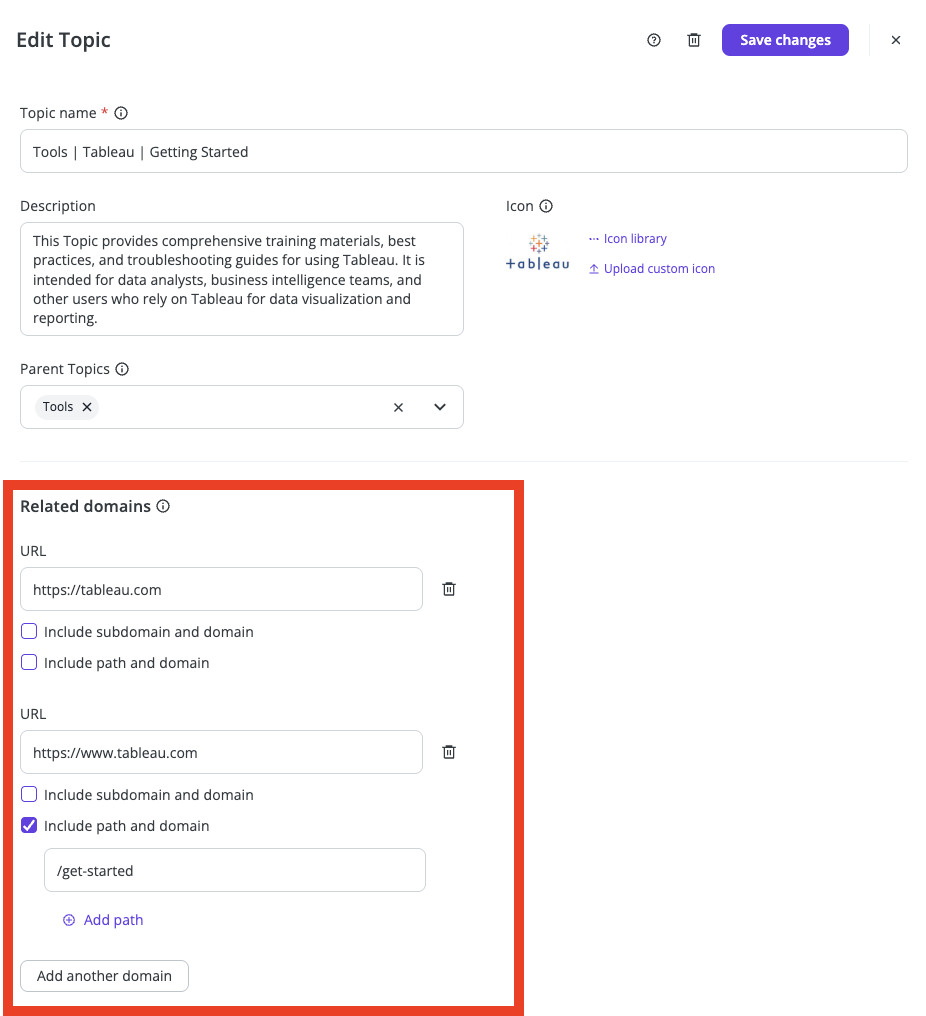Remove the https://tableau.com domain entry
The height and width of the screenshot is (1016, 926).
[448, 589]
